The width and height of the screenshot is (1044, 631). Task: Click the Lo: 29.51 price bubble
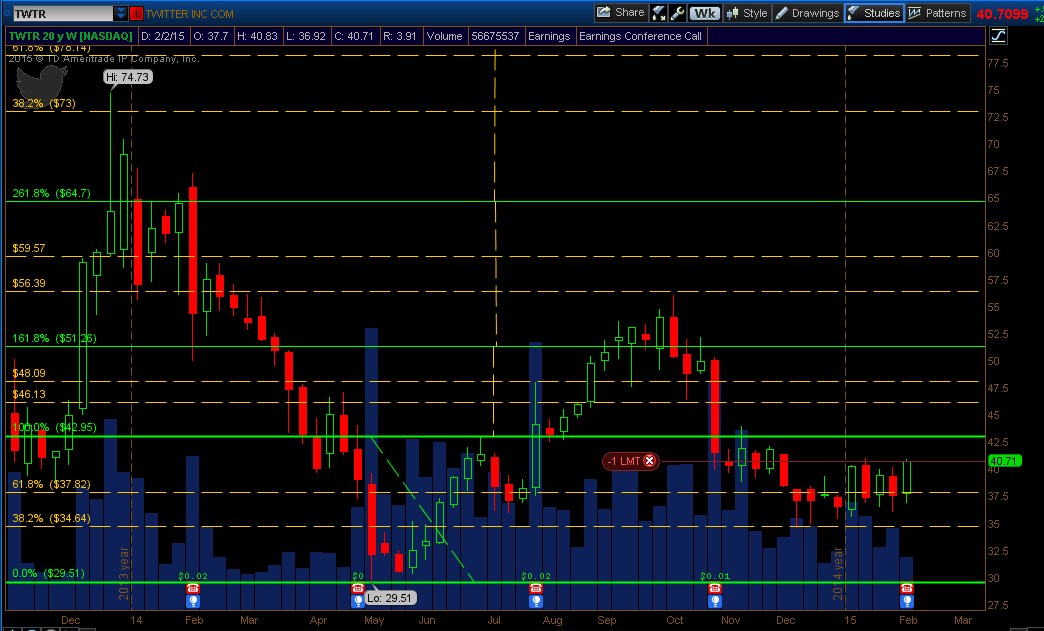pyautogui.click(x=390, y=598)
